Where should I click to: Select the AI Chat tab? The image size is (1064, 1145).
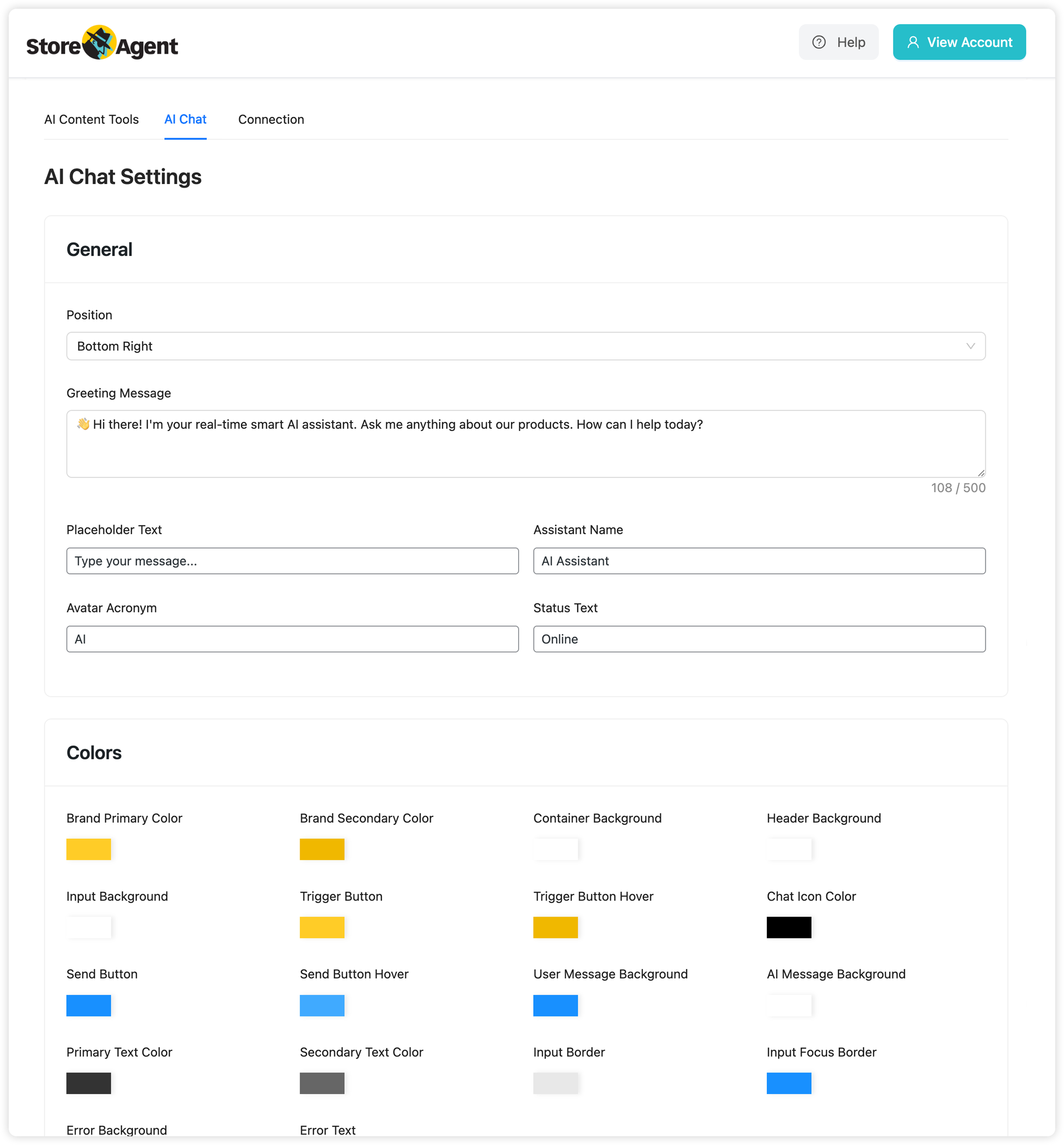[x=186, y=119]
